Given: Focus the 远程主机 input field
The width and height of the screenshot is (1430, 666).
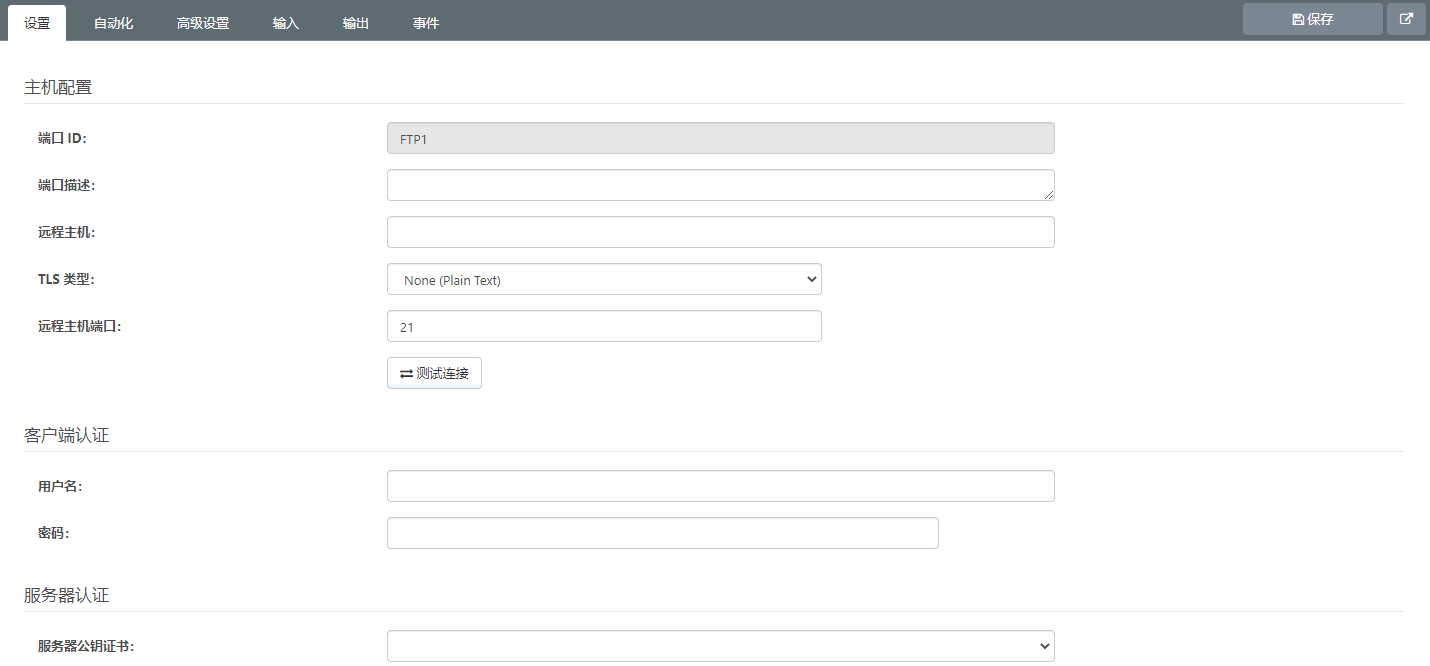Looking at the screenshot, I should (x=720, y=232).
